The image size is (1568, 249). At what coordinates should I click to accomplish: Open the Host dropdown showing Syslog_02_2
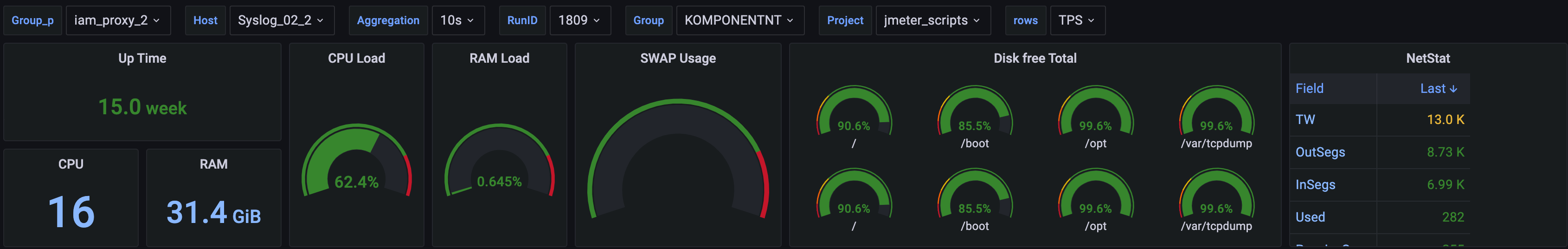(282, 20)
